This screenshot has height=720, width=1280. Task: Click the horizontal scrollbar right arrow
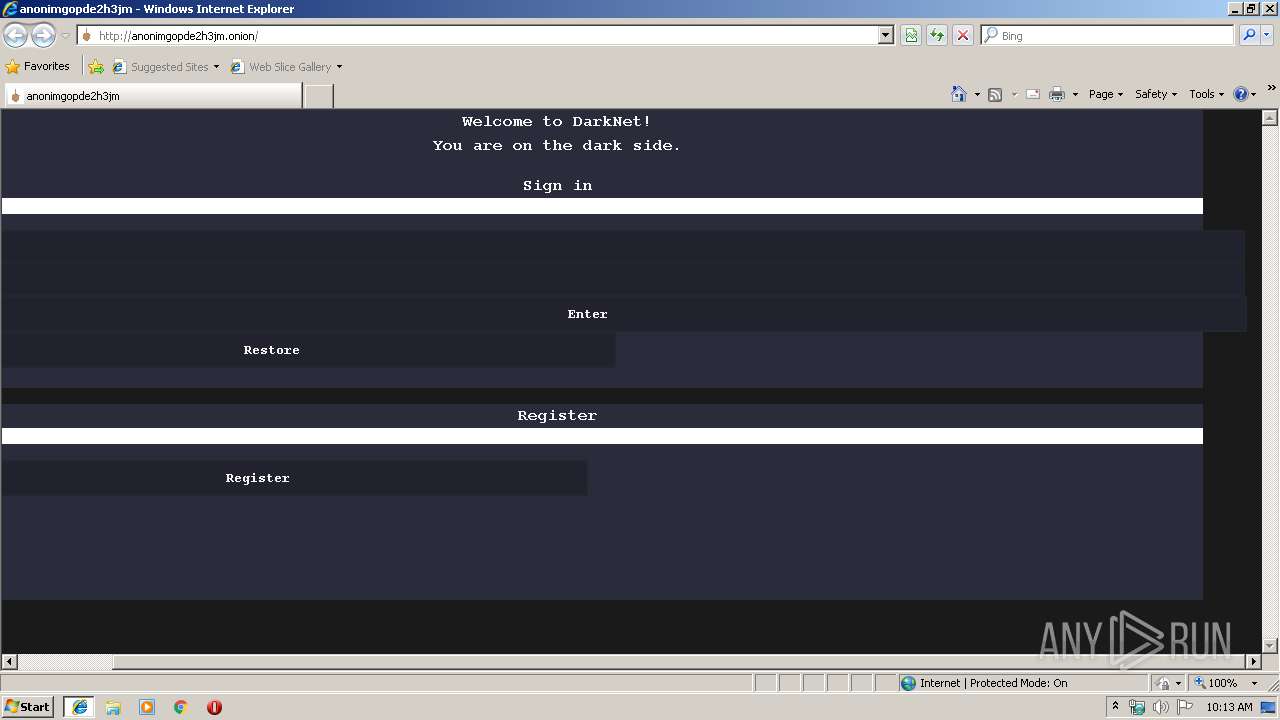pyautogui.click(x=1254, y=661)
